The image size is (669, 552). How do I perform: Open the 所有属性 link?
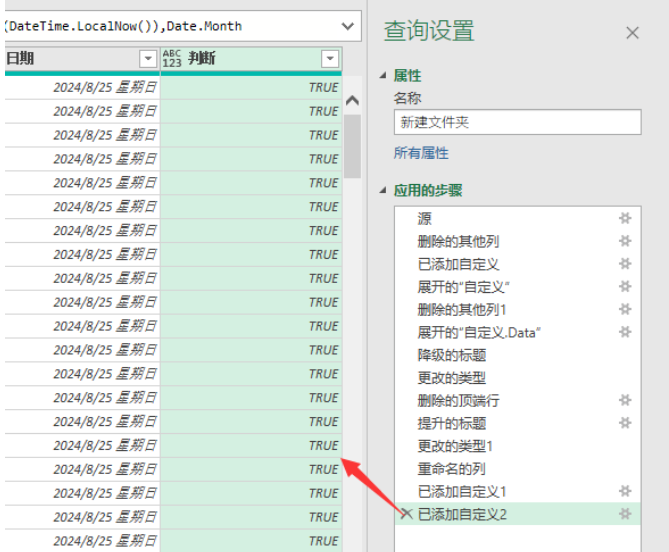(x=421, y=153)
